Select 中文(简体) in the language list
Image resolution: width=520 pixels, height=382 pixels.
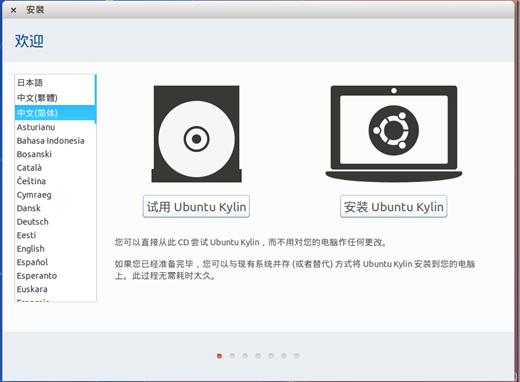coord(55,113)
